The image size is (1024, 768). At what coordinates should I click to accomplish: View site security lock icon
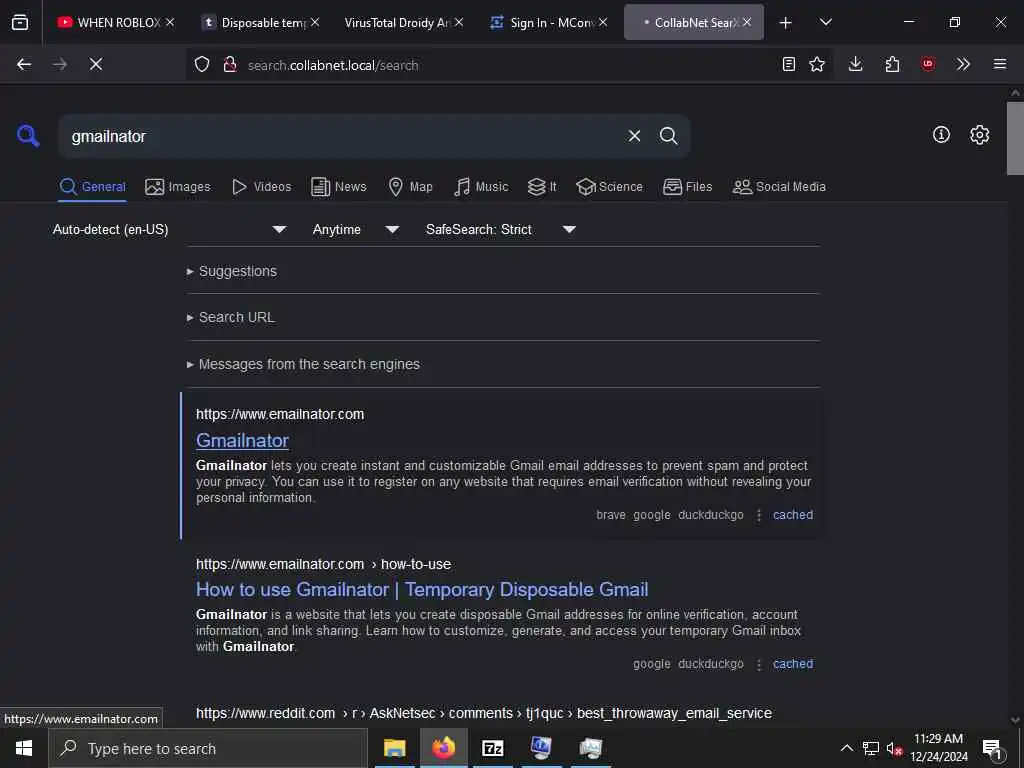tap(229, 64)
